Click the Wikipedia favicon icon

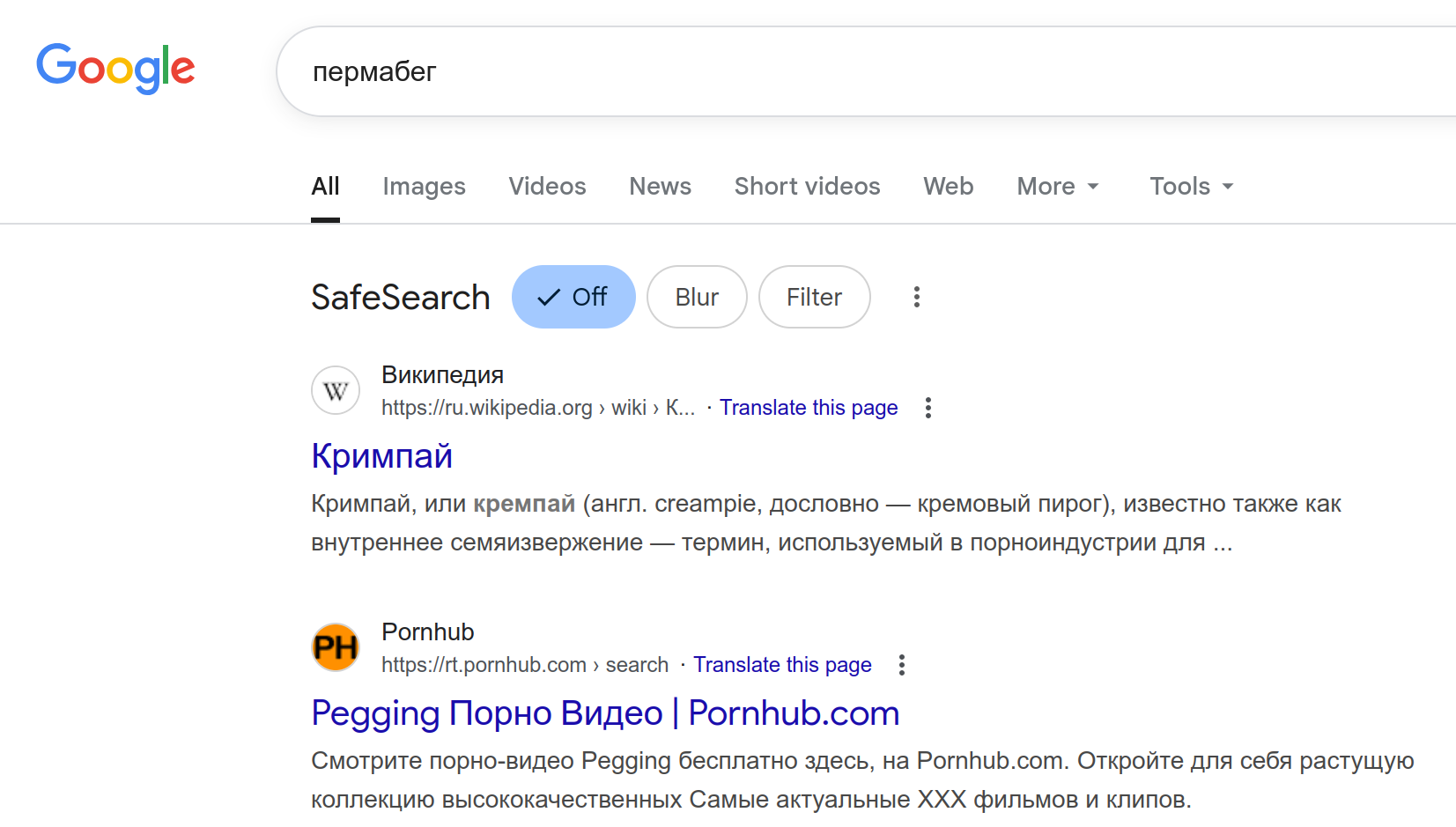click(336, 390)
